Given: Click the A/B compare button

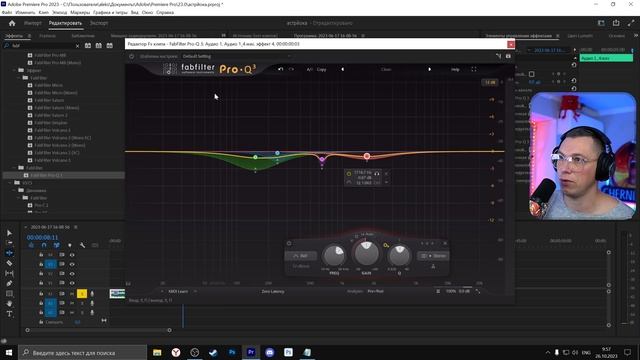Looking at the screenshot, I should pos(309,69).
